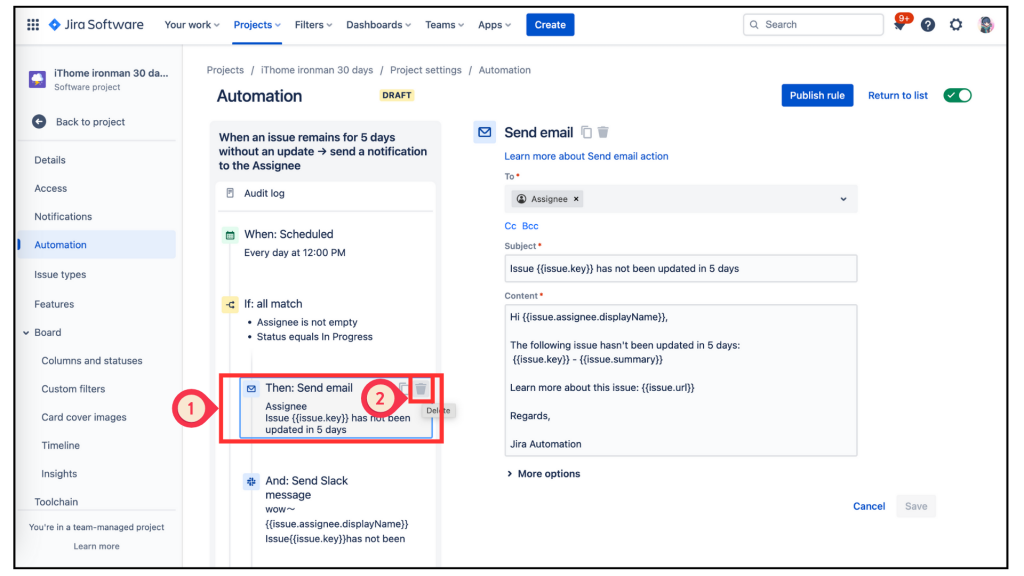This screenshot has height=576, width=1024.
Task: Click the Cc link
Action: tap(510, 226)
